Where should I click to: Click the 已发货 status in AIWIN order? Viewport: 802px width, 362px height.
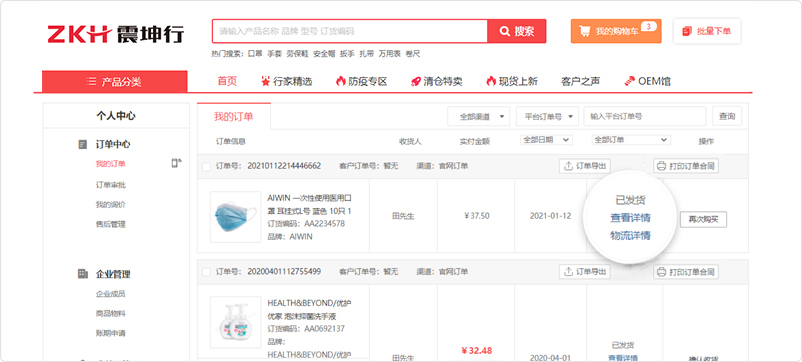(x=630, y=200)
